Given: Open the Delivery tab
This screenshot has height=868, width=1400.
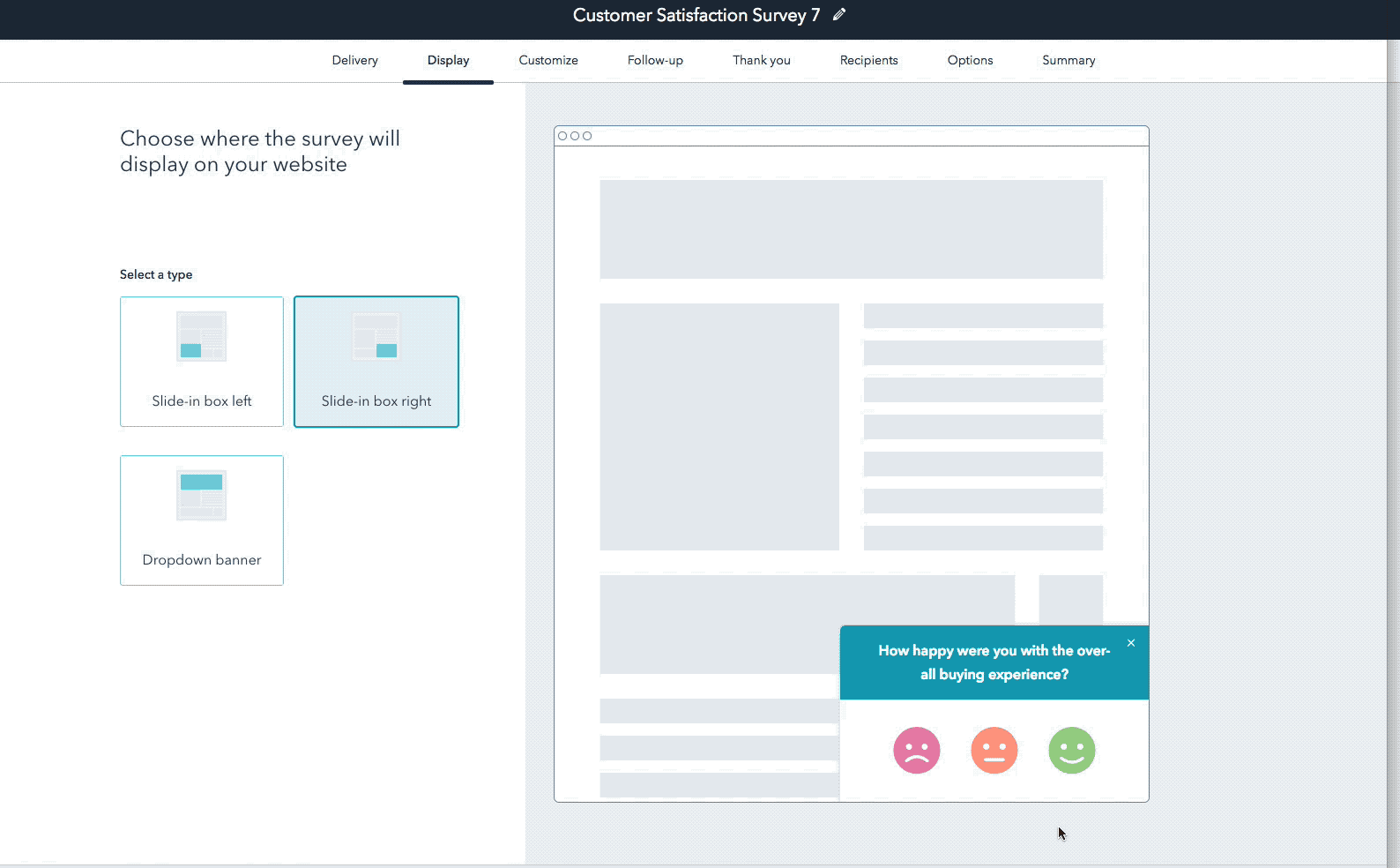Looking at the screenshot, I should tap(354, 60).
